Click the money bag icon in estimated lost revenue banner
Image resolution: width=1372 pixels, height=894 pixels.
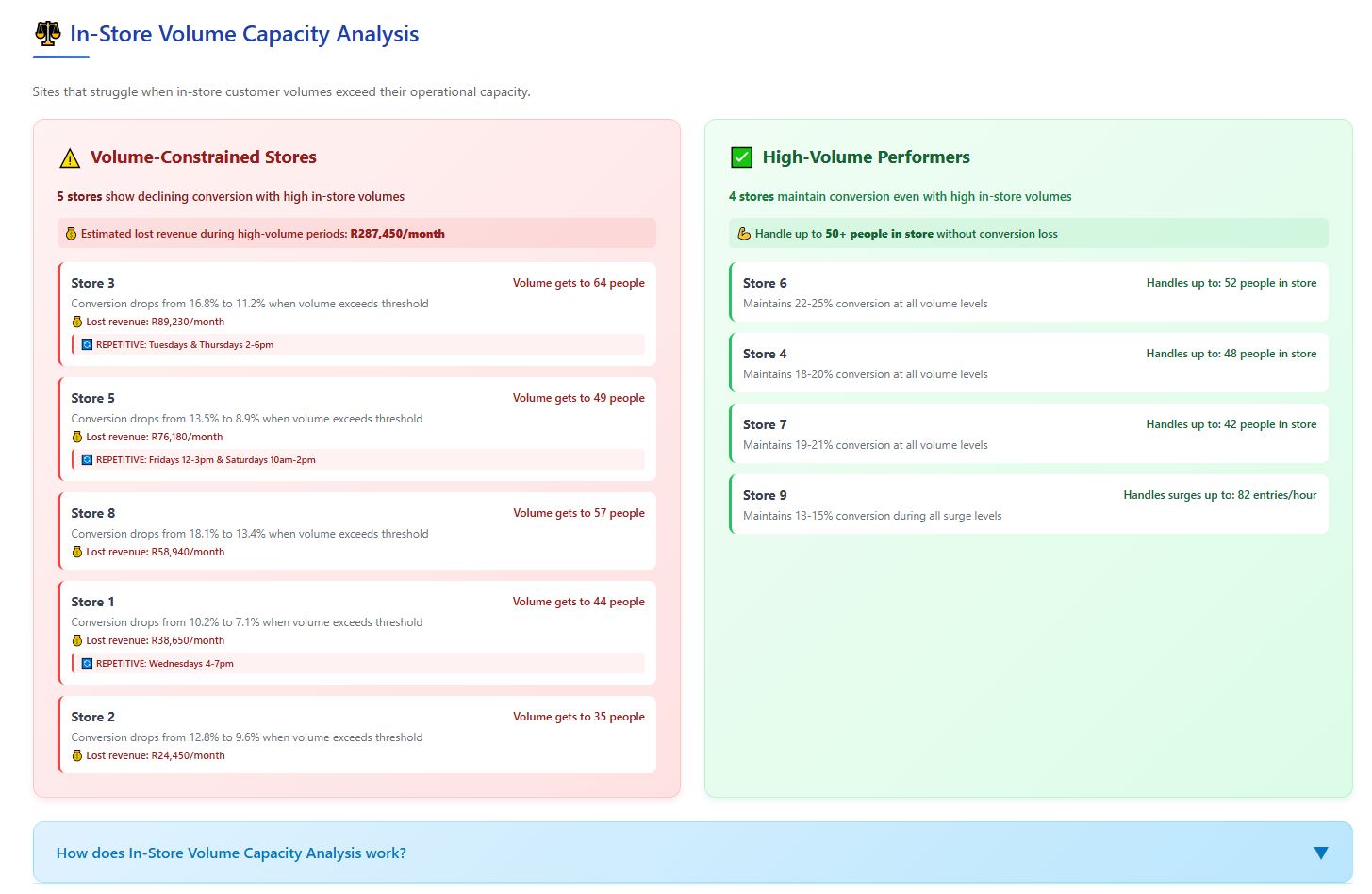tap(71, 234)
